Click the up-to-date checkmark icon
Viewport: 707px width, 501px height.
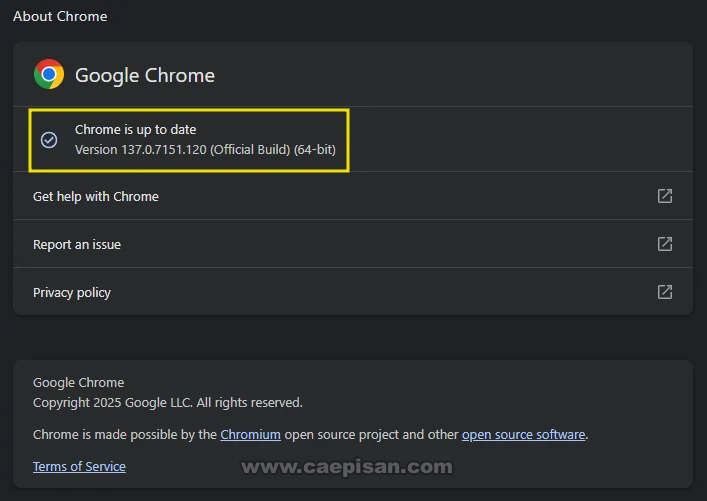49,140
